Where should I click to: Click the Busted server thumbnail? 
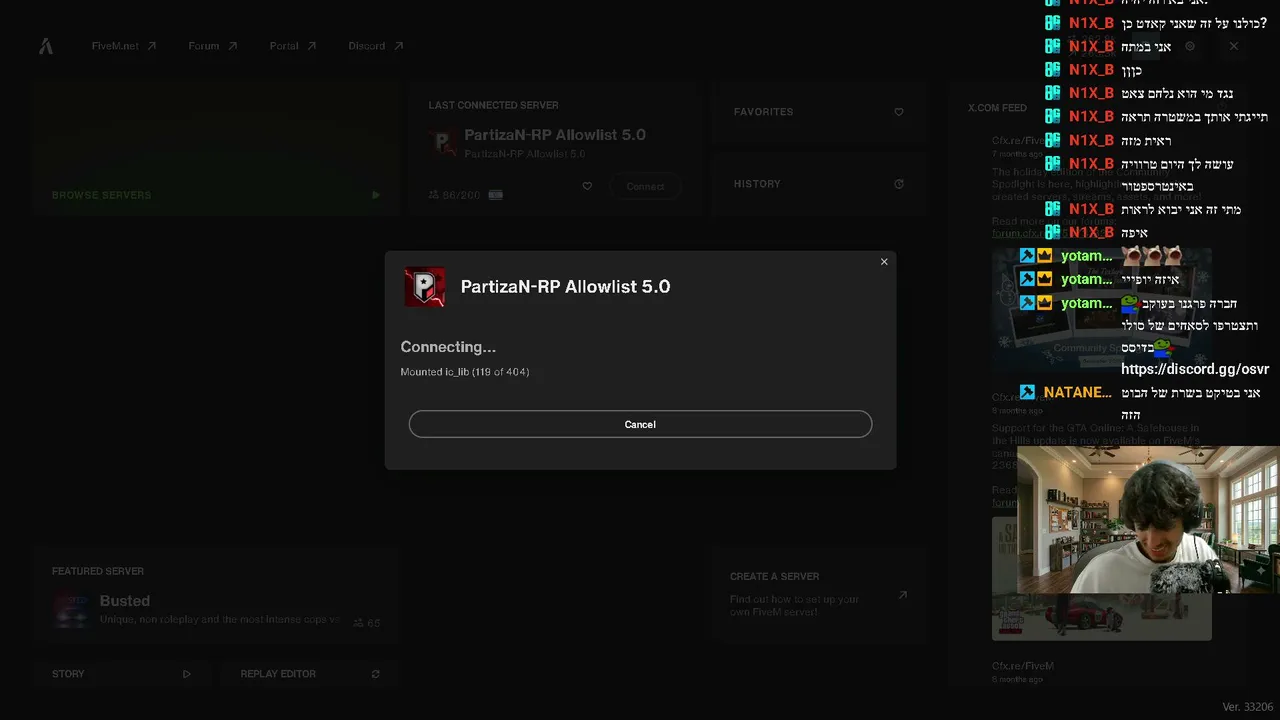pyautogui.click(x=71, y=609)
